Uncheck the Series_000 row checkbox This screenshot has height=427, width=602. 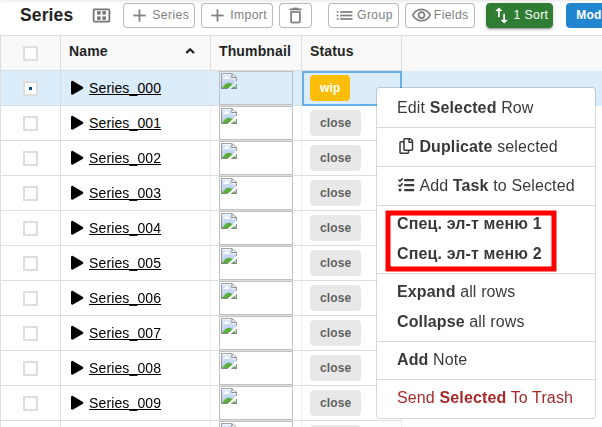point(30,88)
